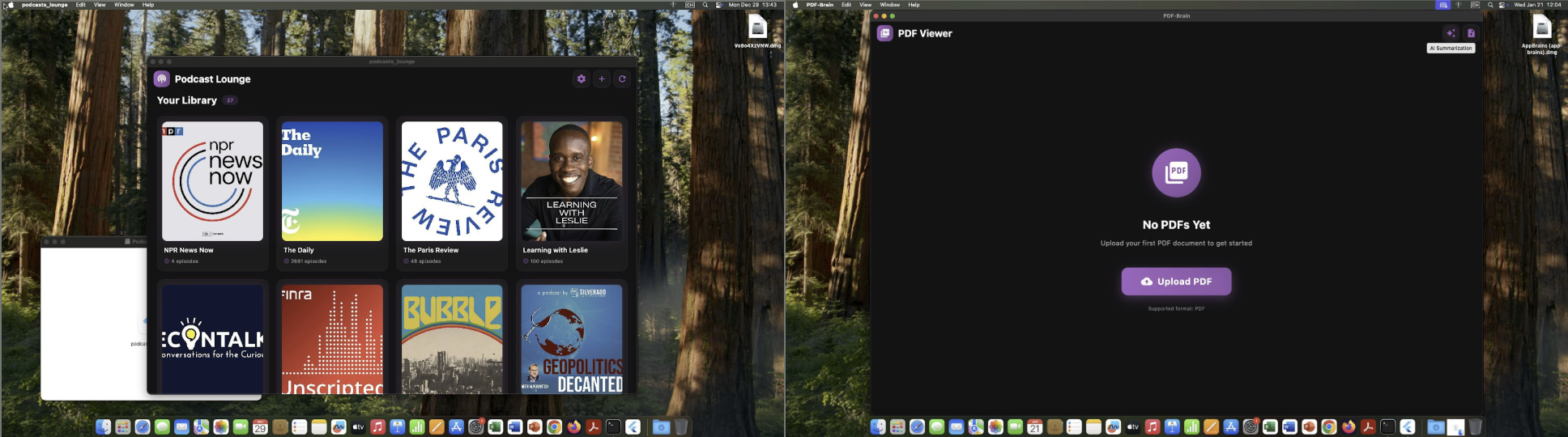Click the Upload PDF button

1176,282
